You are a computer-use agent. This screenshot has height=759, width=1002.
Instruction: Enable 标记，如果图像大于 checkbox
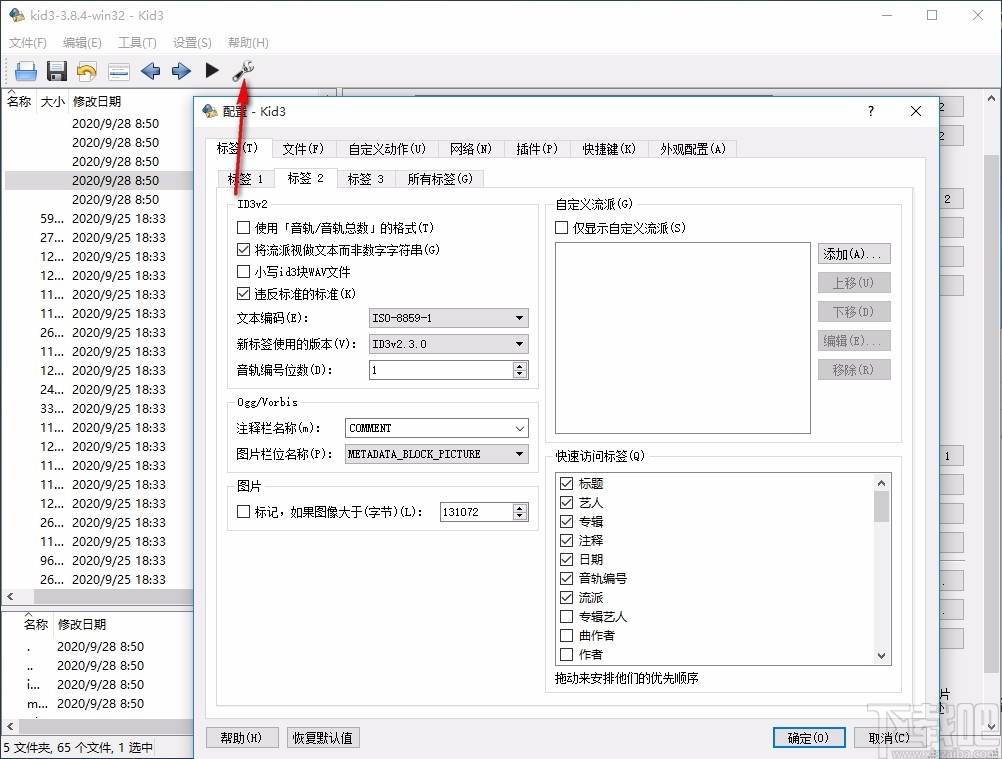pyautogui.click(x=243, y=511)
